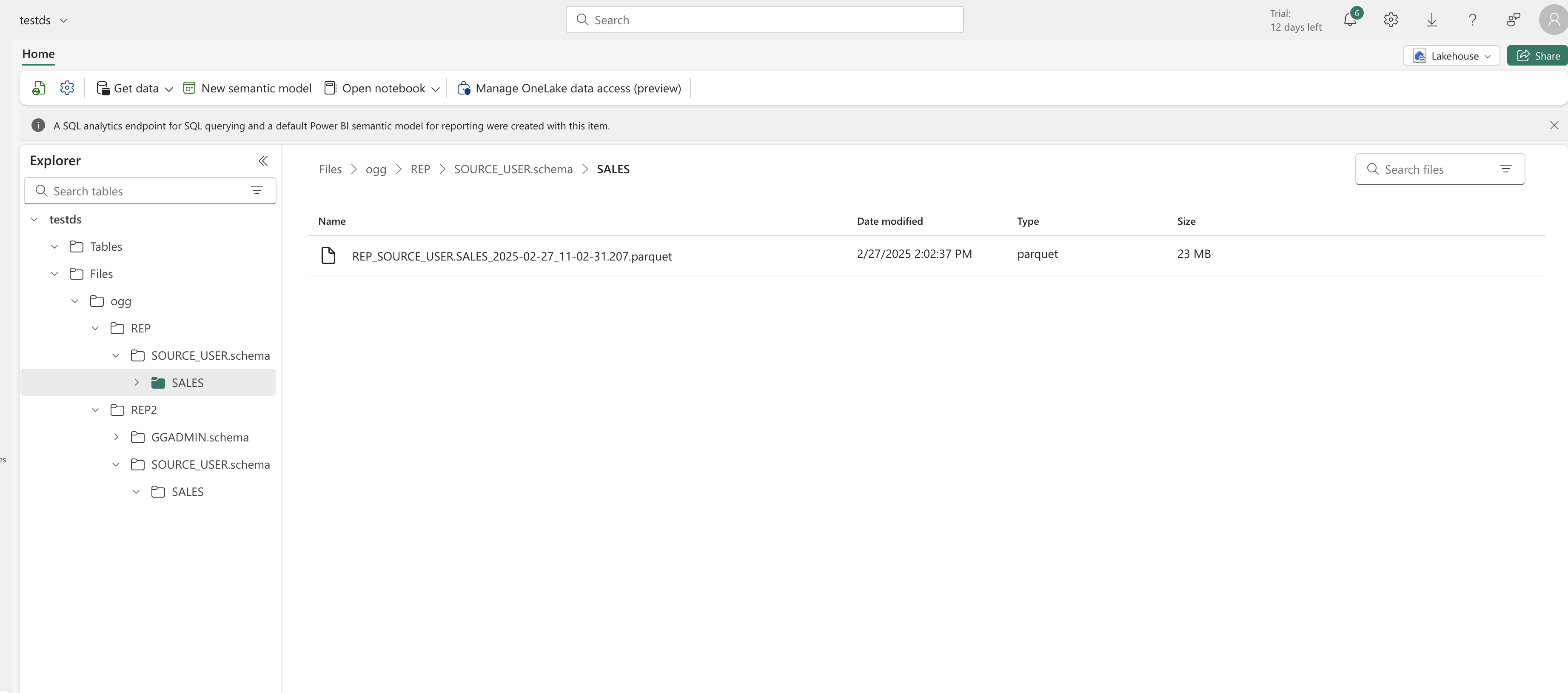This screenshot has height=693, width=1568.
Task: Click the feedback people icon in header
Action: (x=1513, y=20)
